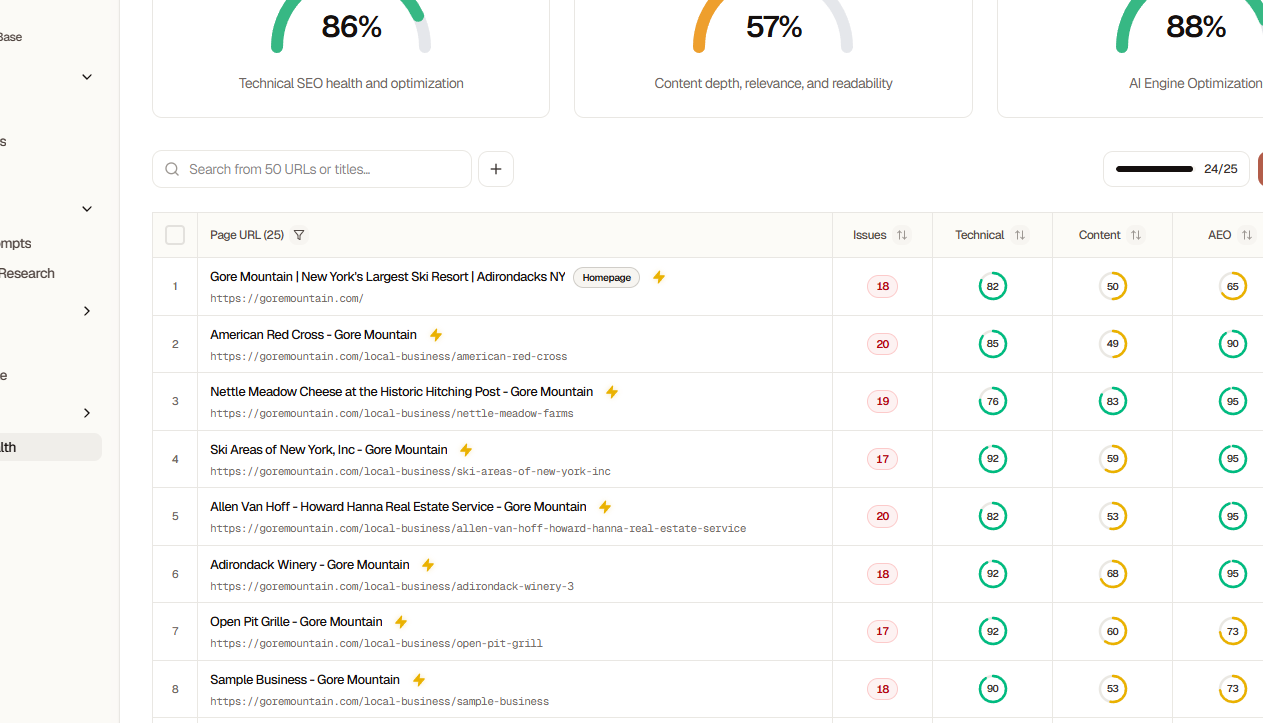Click the magnifier icon in the search box
Image resolution: width=1263 pixels, height=723 pixels.
pos(172,169)
